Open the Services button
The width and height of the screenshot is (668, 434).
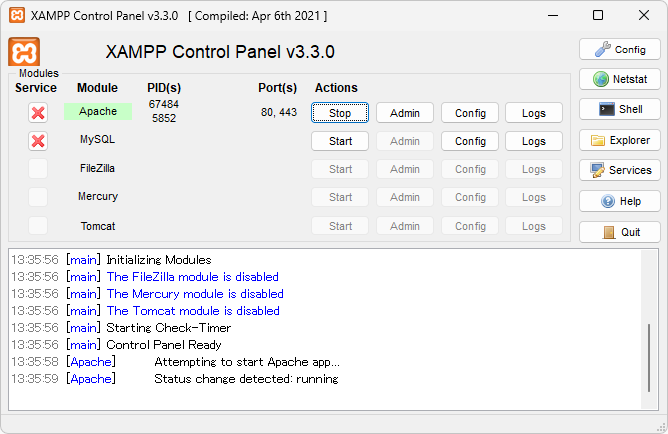coord(619,170)
